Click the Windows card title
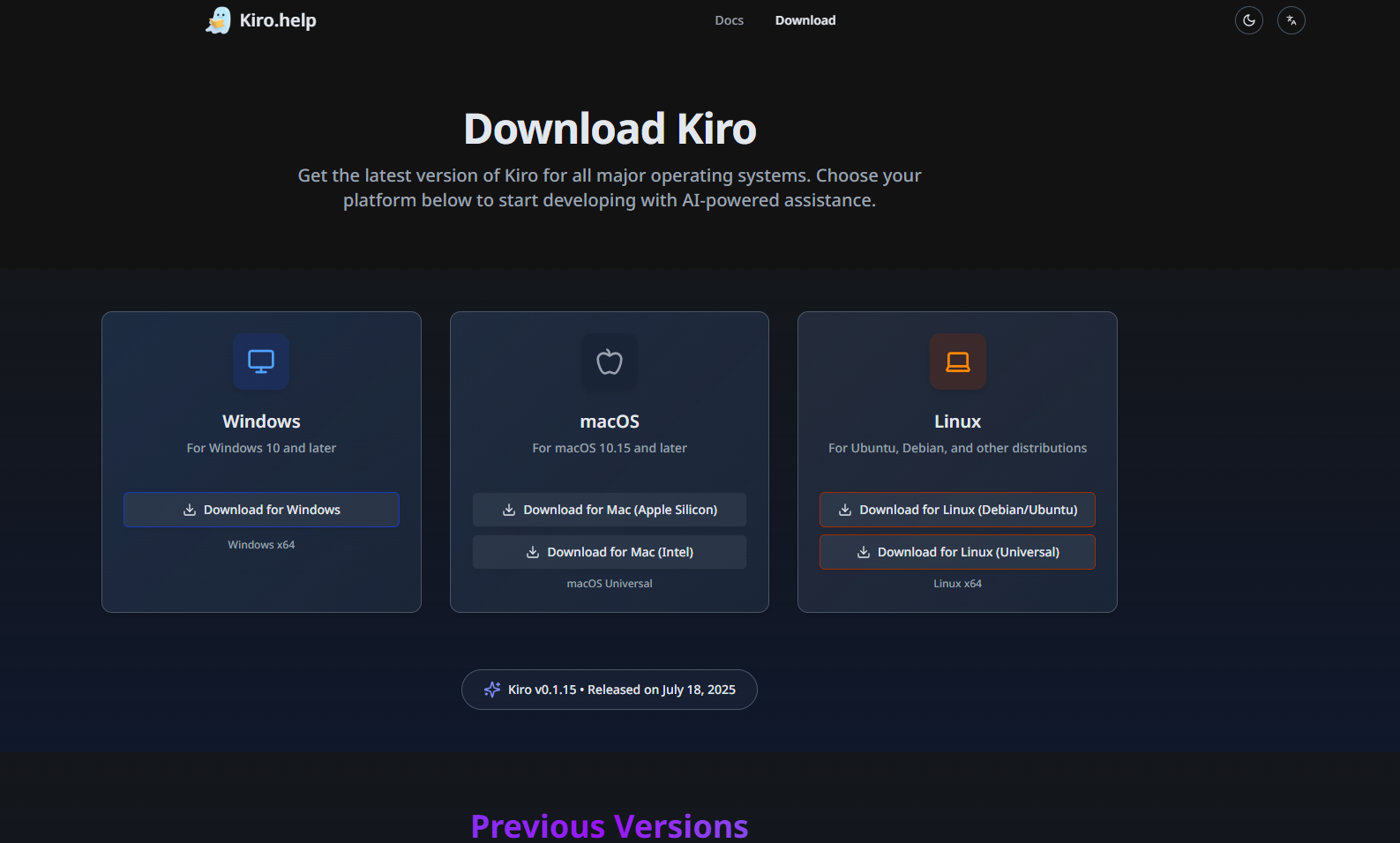1400x843 pixels. 261,421
